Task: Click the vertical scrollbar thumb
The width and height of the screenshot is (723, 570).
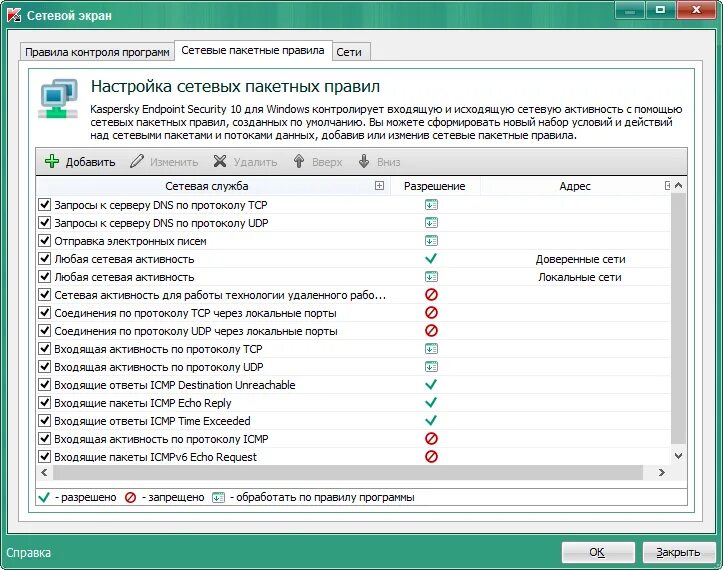Action: click(x=678, y=318)
